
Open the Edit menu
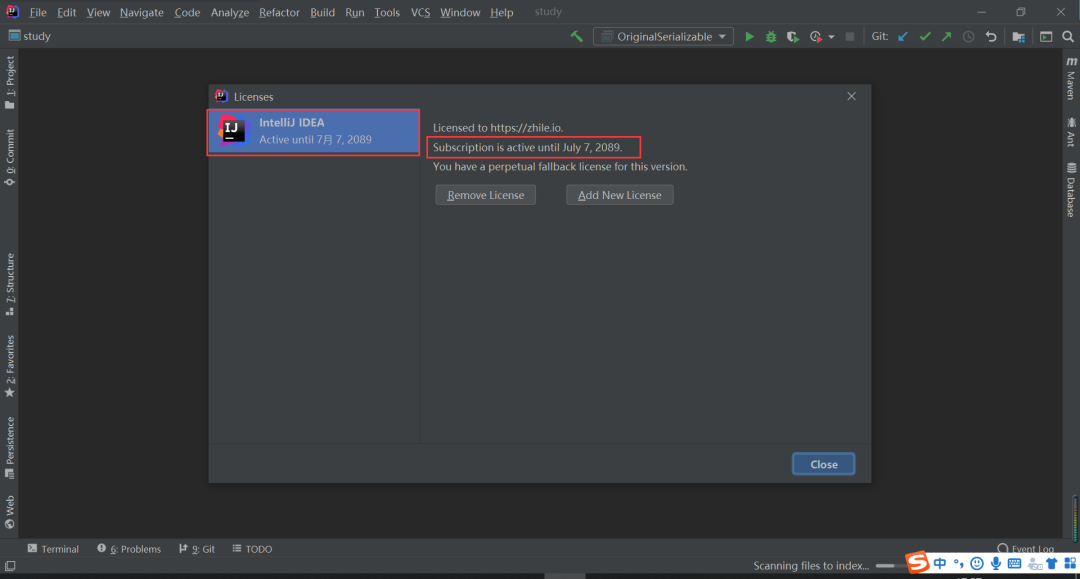pos(67,12)
